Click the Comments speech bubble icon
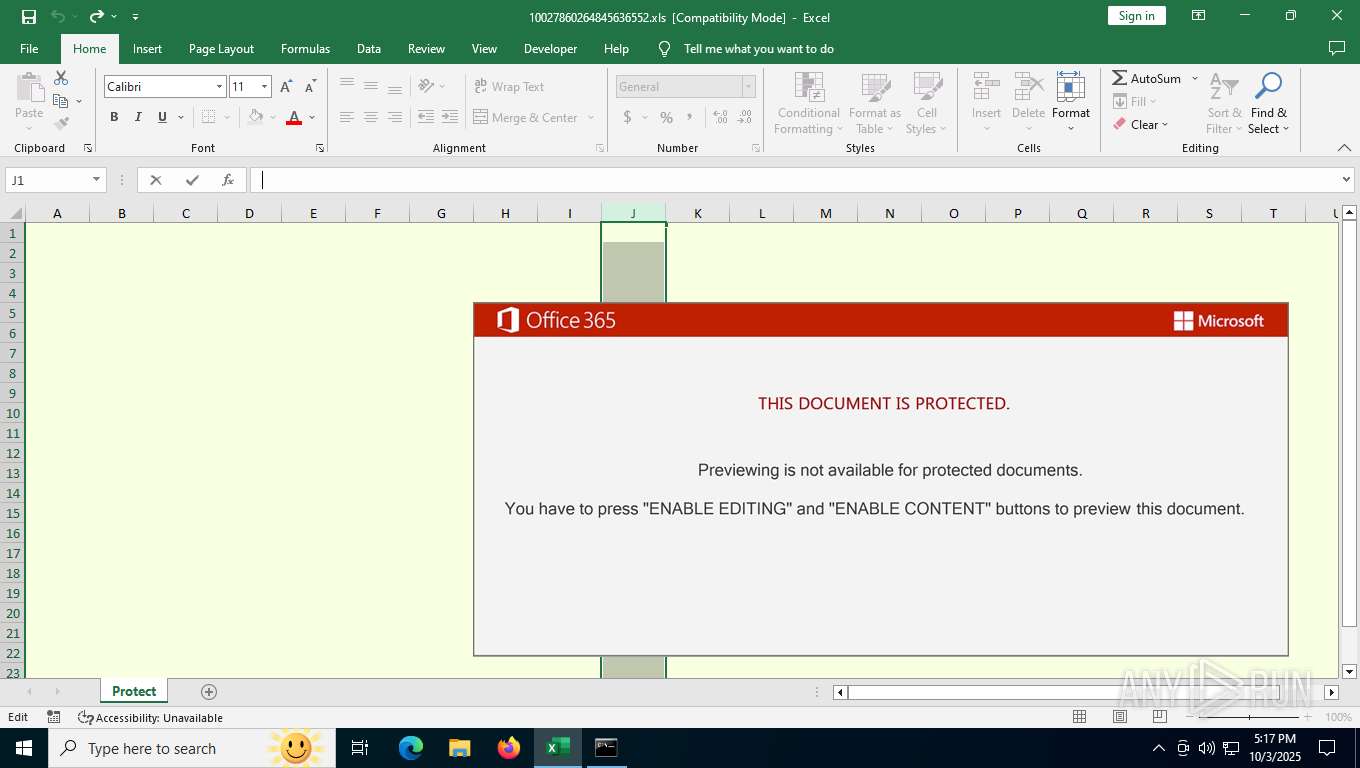Viewport: 1360px width, 768px height. click(x=1336, y=48)
